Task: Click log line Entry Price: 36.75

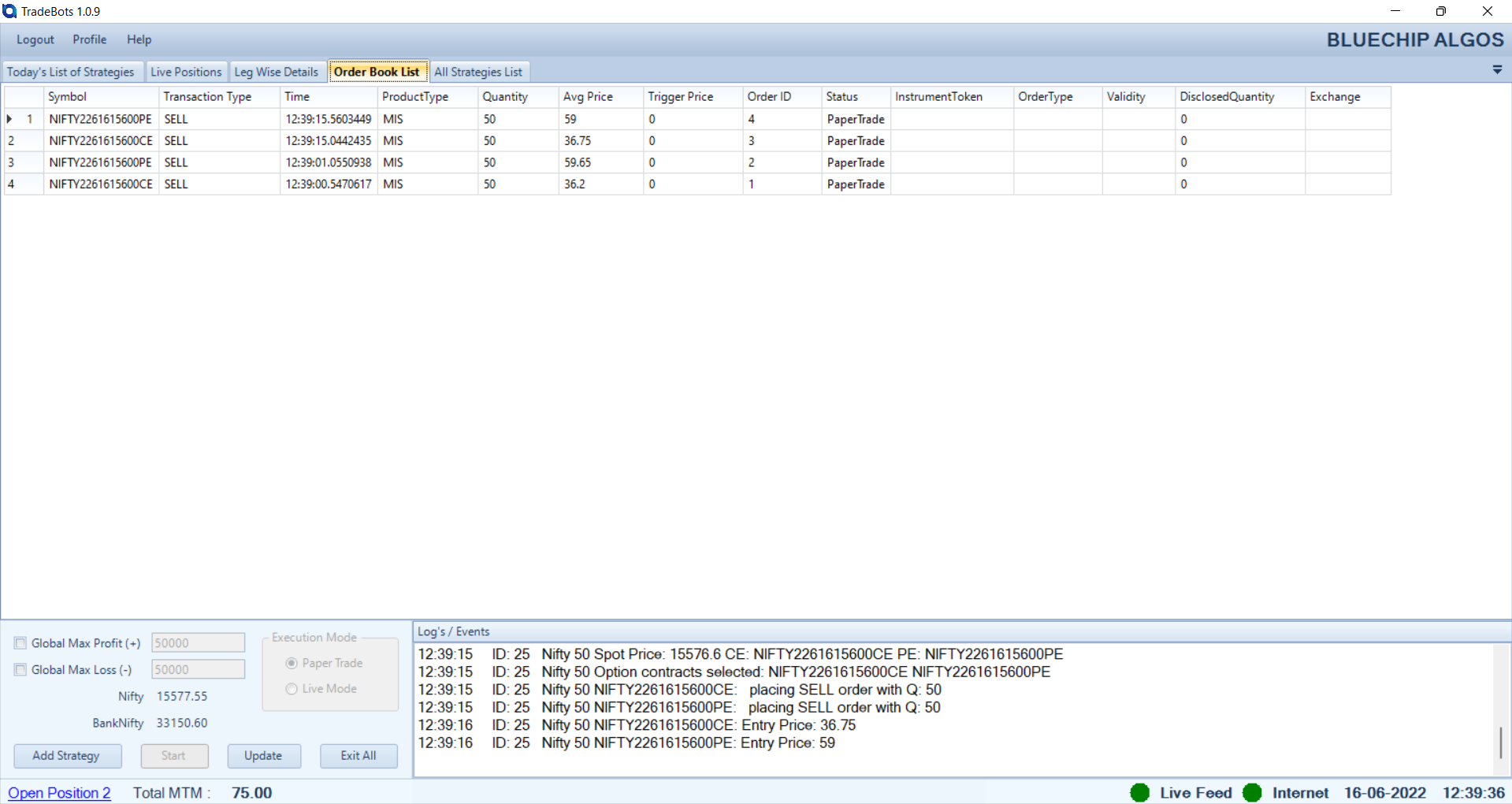Action: [637, 725]
